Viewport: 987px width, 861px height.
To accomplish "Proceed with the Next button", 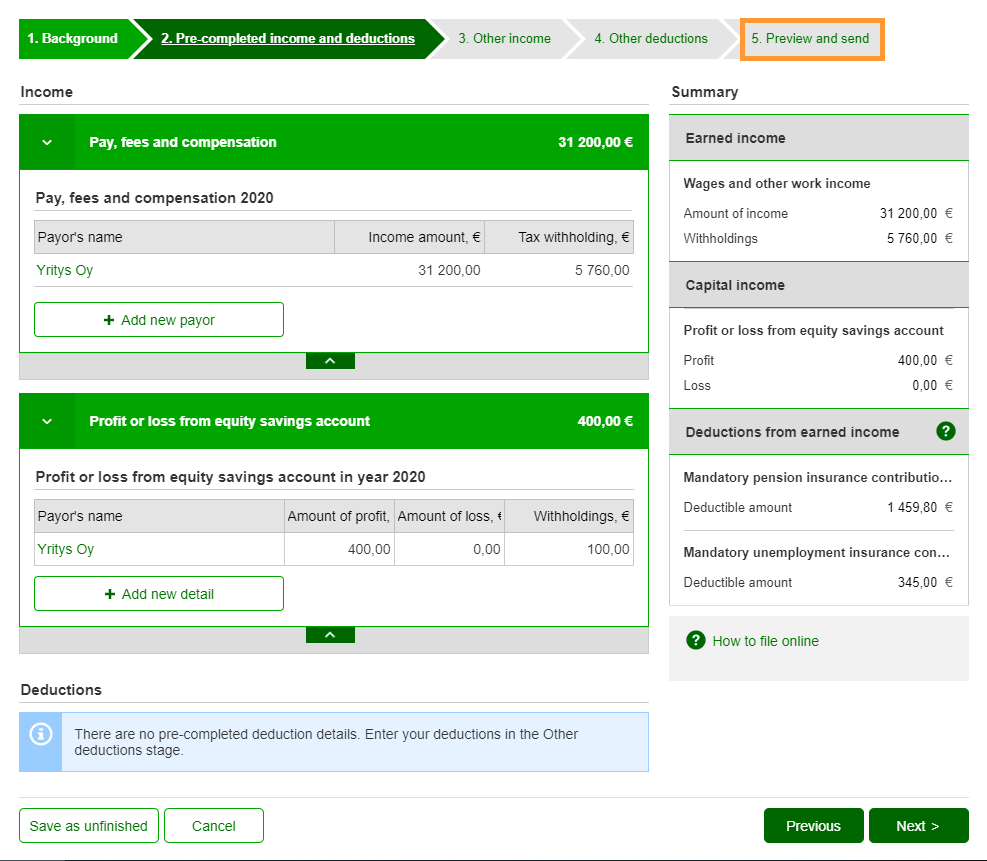I will 918,826.
